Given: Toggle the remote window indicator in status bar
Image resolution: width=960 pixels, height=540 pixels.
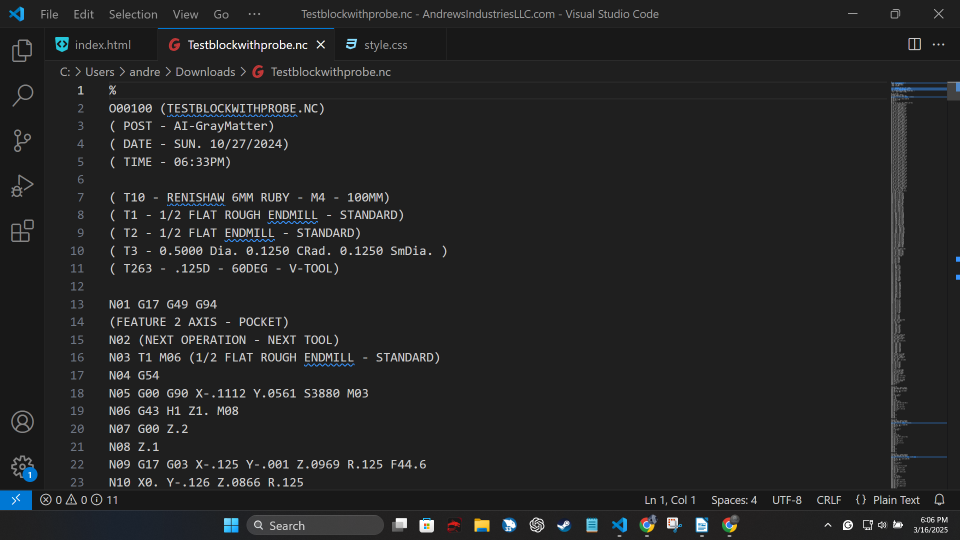Looking at the screenshot, I should click(x=15, y=500).
